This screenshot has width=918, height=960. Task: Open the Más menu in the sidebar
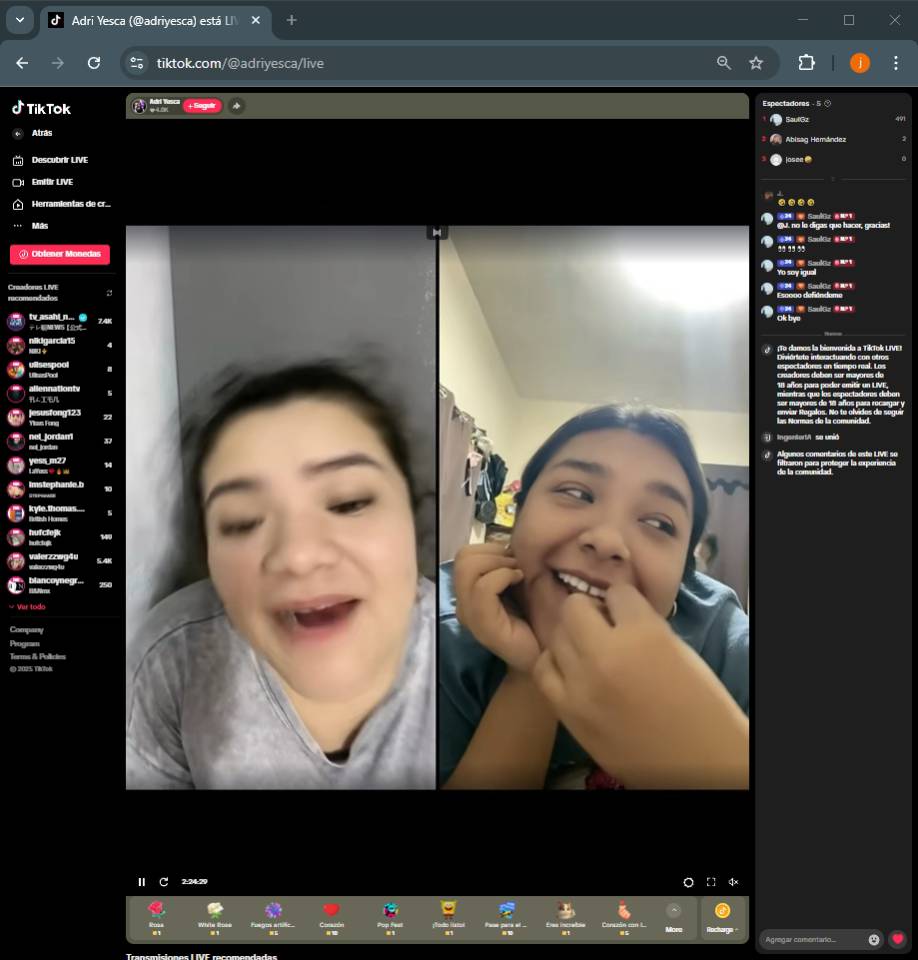40,226
